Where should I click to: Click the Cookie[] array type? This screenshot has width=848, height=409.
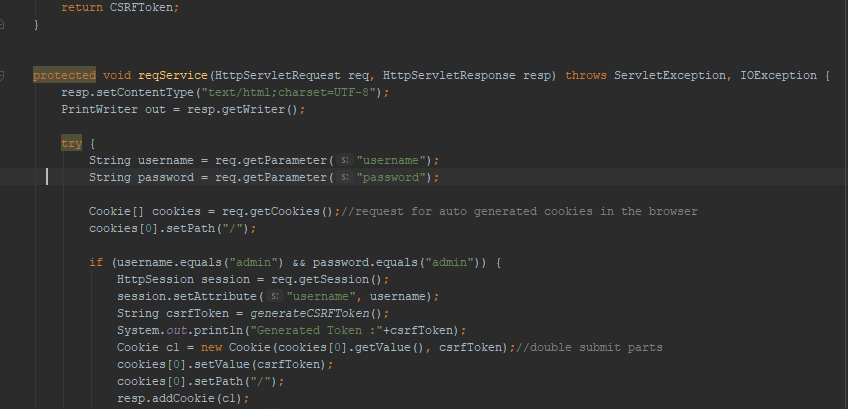click(117, 211)
